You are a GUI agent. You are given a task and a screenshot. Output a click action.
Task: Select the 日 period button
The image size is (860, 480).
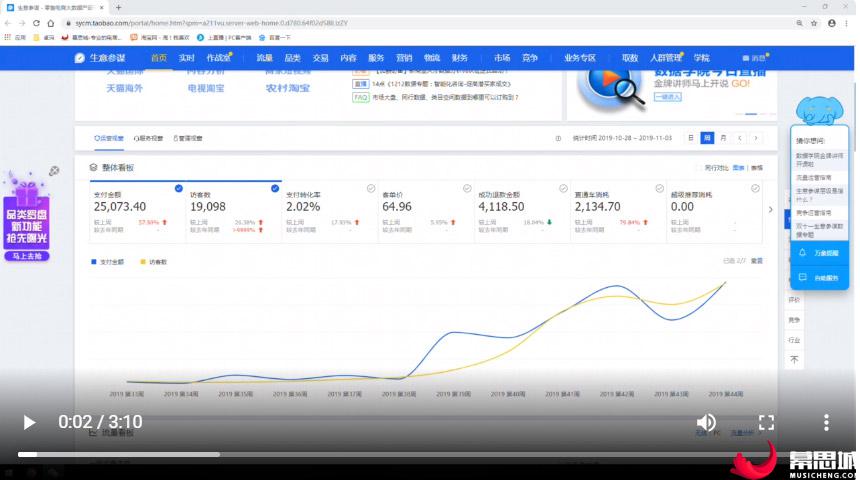(x=691, y=138)
